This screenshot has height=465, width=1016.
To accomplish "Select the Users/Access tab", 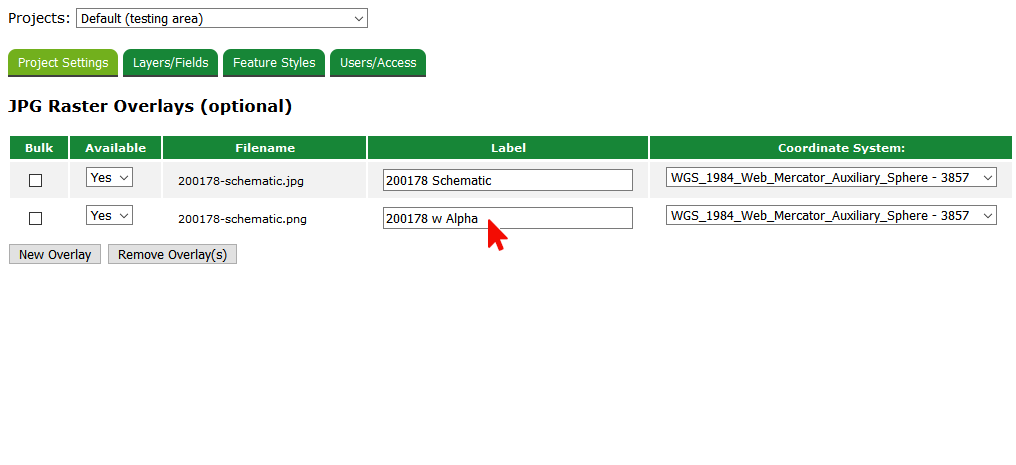I will [377, 62].
